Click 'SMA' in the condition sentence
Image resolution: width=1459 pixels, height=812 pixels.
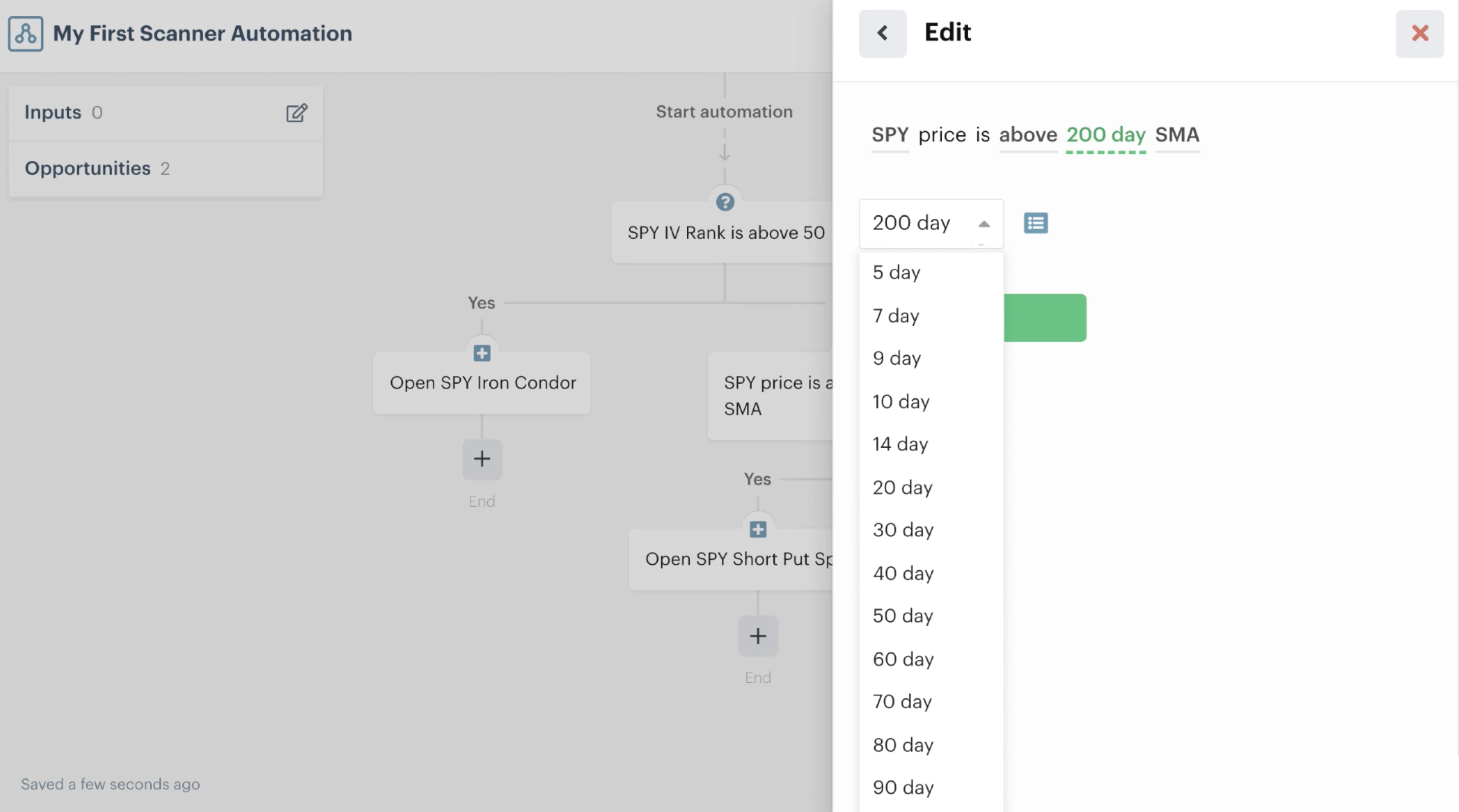pyautogui.click(x=1177, y=135)
